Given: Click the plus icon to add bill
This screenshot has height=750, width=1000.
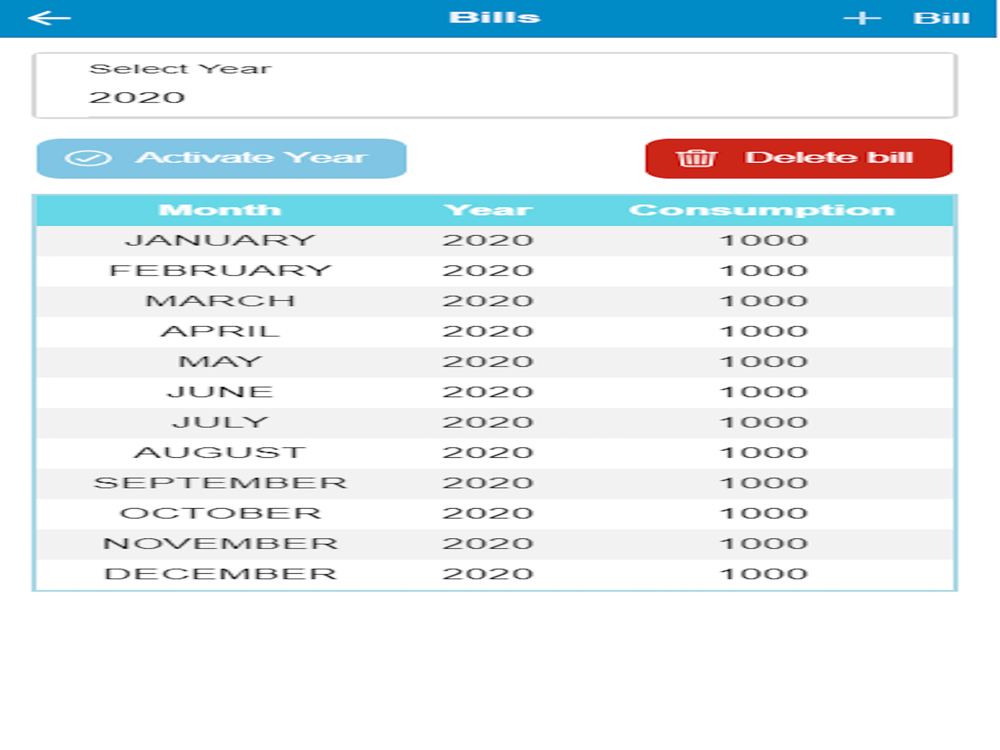Looking at the screenshot, I should 862,18.
